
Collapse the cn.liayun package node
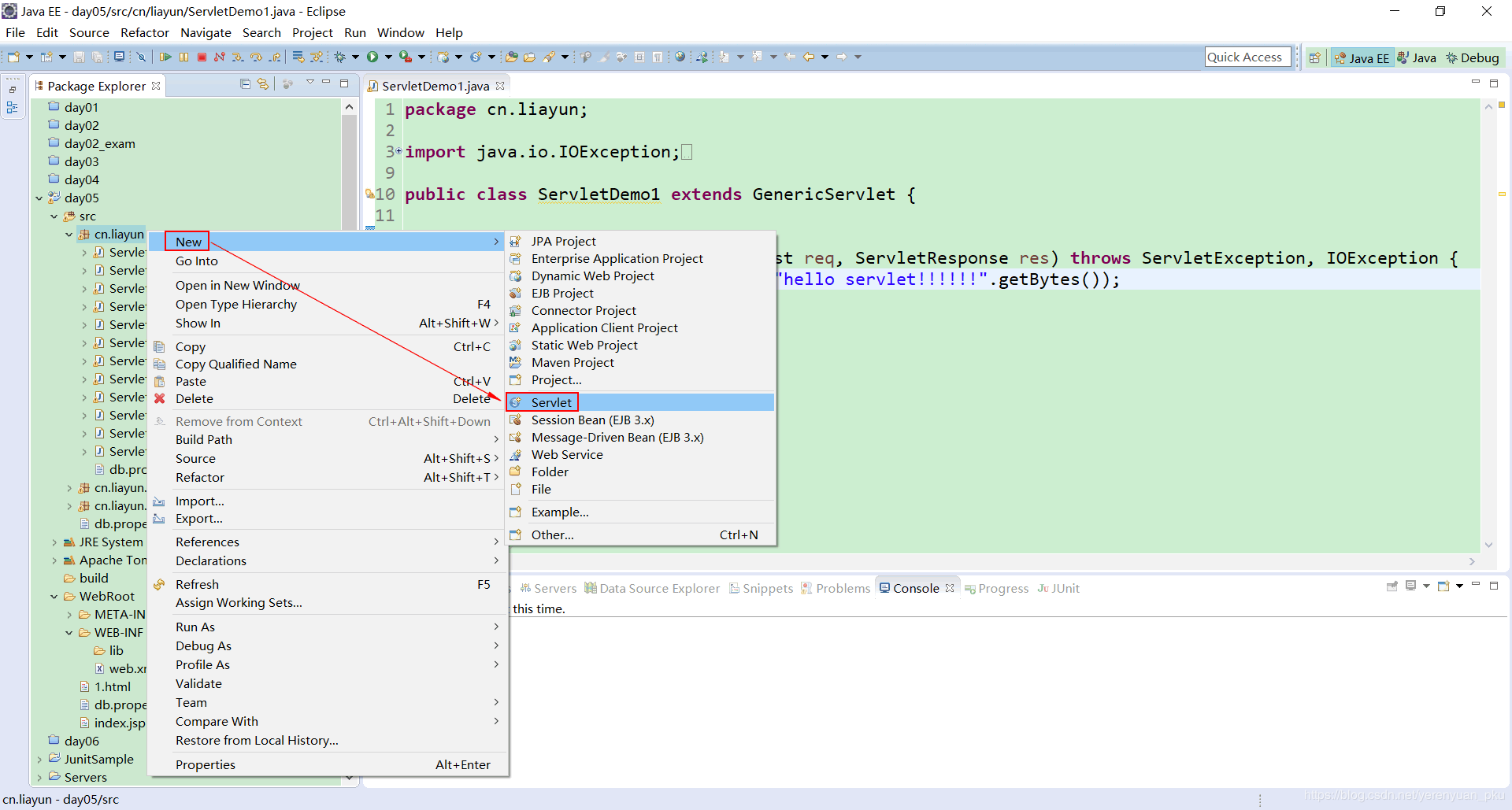(x=69, y=235)
